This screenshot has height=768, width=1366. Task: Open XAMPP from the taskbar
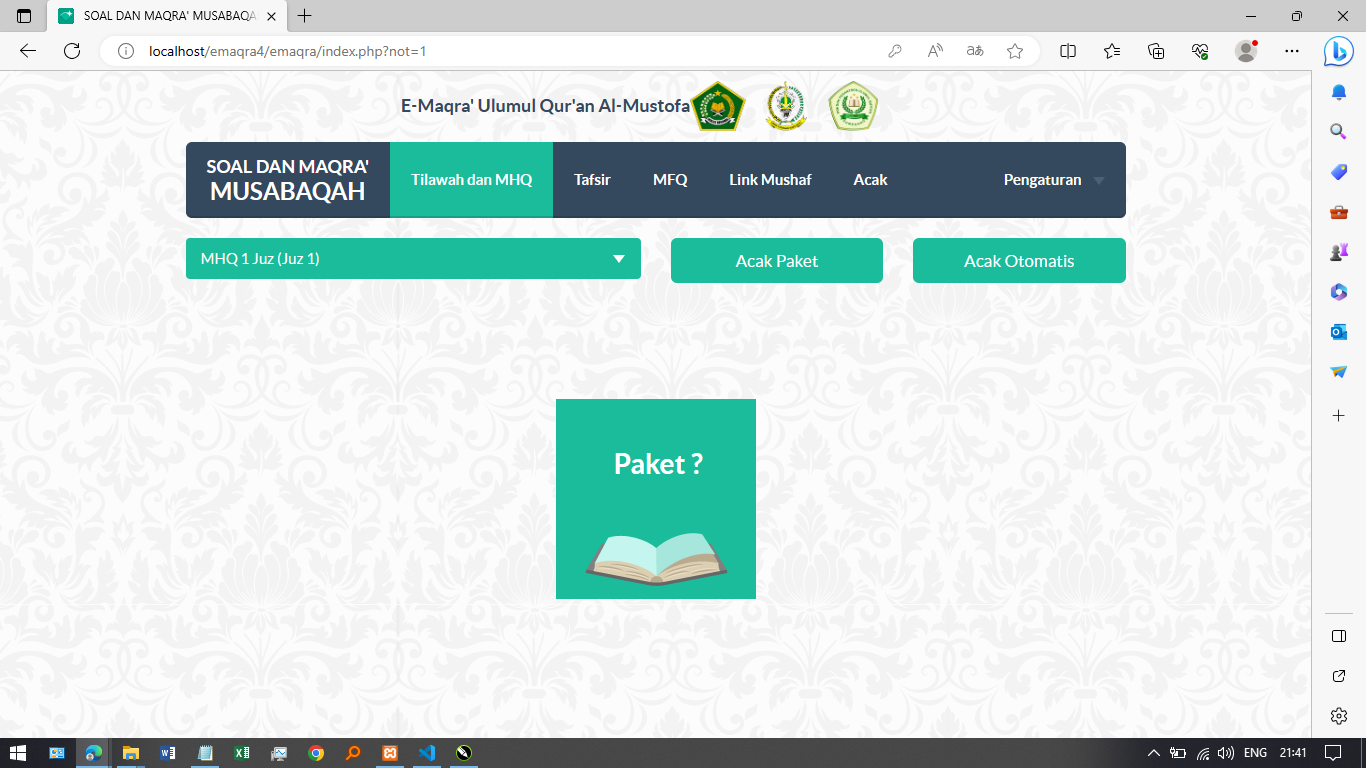[390, 753]
